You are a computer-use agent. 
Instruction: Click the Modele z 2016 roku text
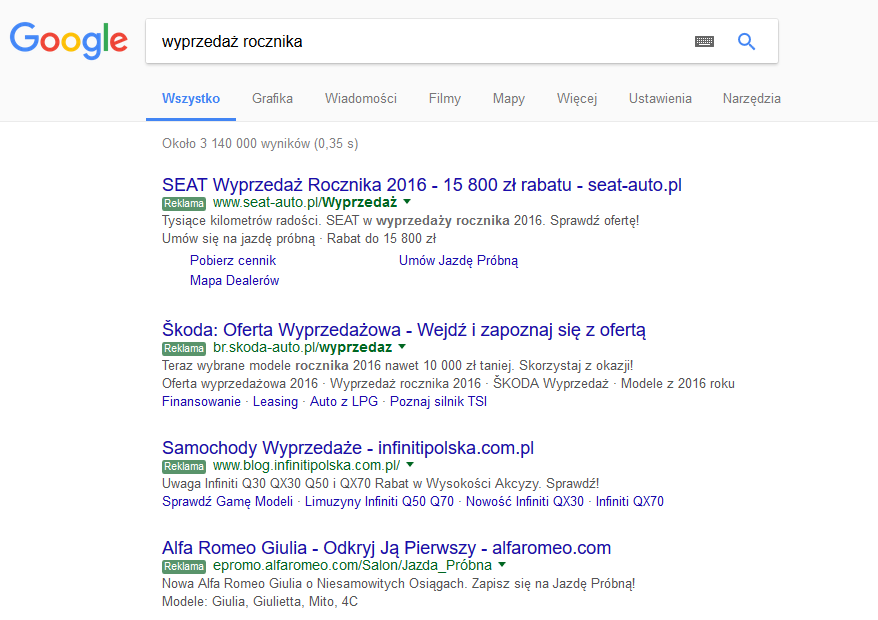[x=678, y=384]
